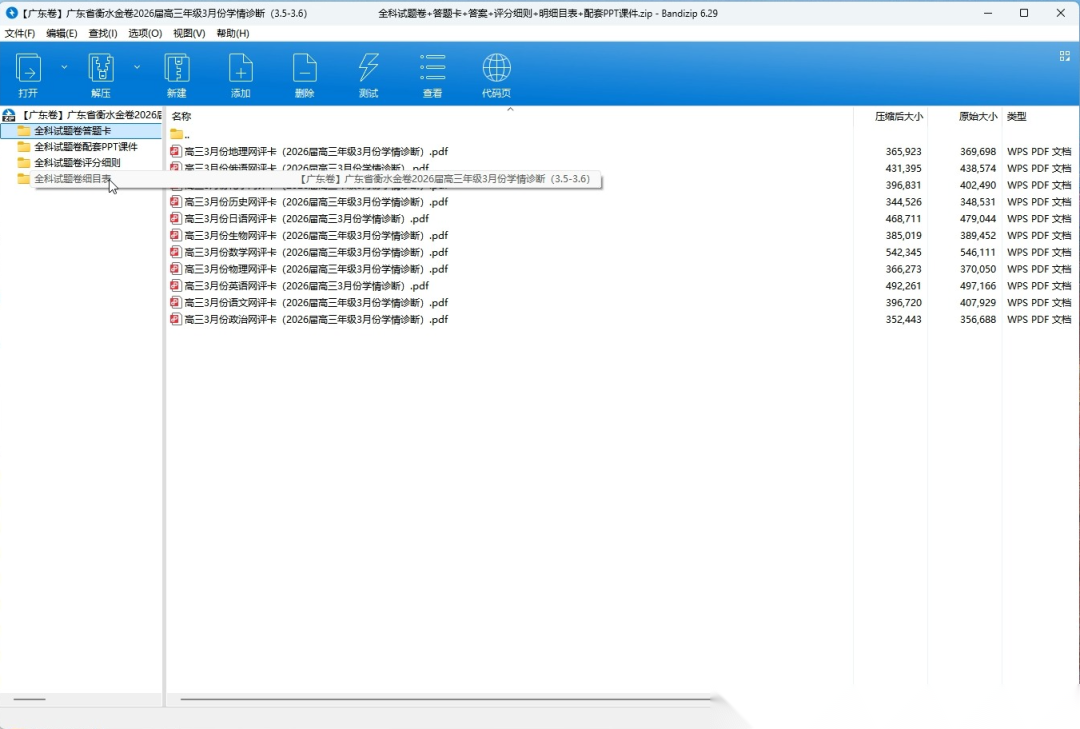Open the 选项(O) menu

point(145,33)
